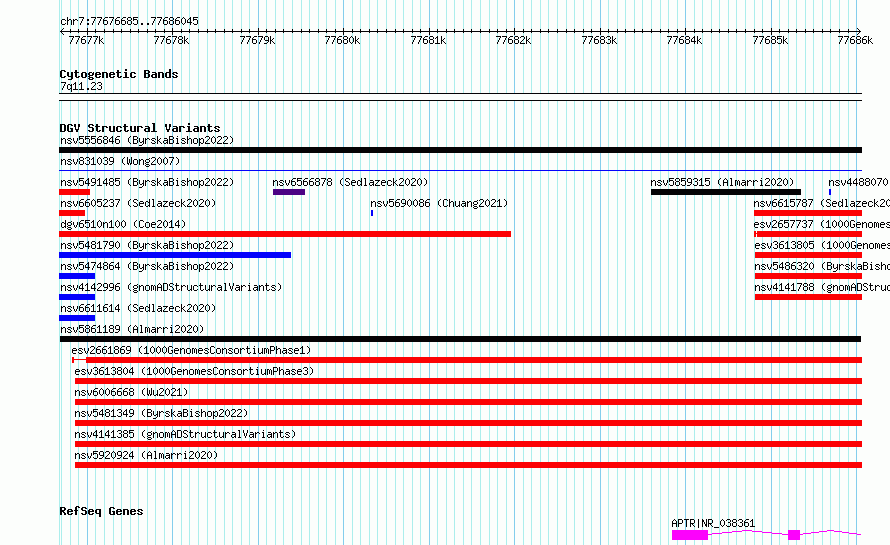Click the 77686k ruler tick label
Viewport: 890px width, 545px height.
[855, 40]
